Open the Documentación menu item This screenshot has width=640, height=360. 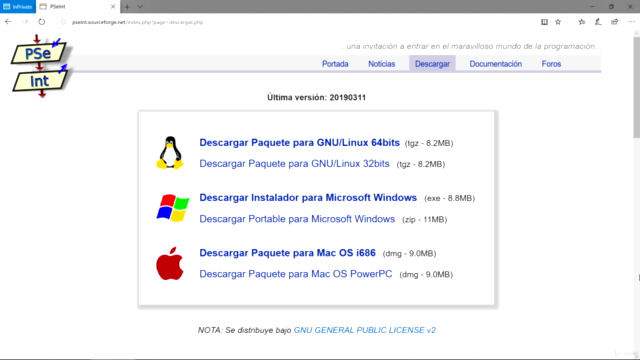pyautogui.click(x=496, y=64)
